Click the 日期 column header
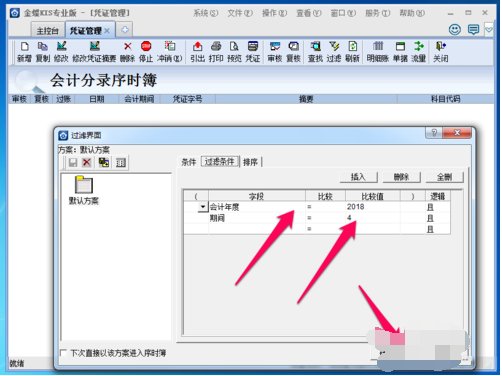This screenshot has width=502, height=376. coord(97,99)
